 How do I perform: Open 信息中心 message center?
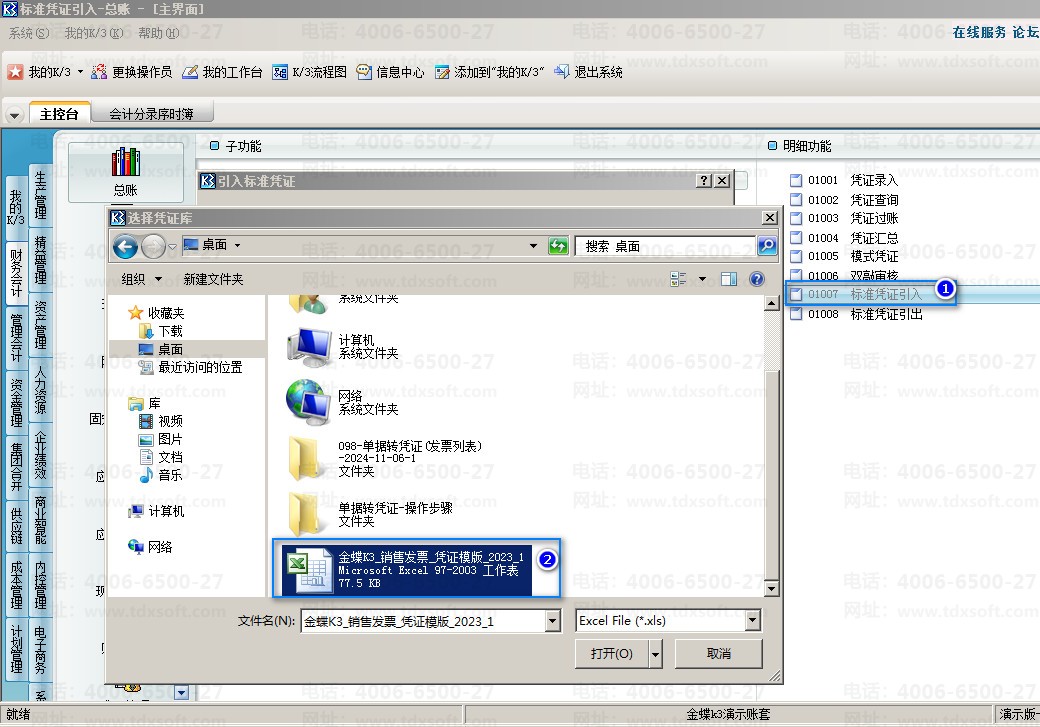pyautogui.click(x=363, y=72)
